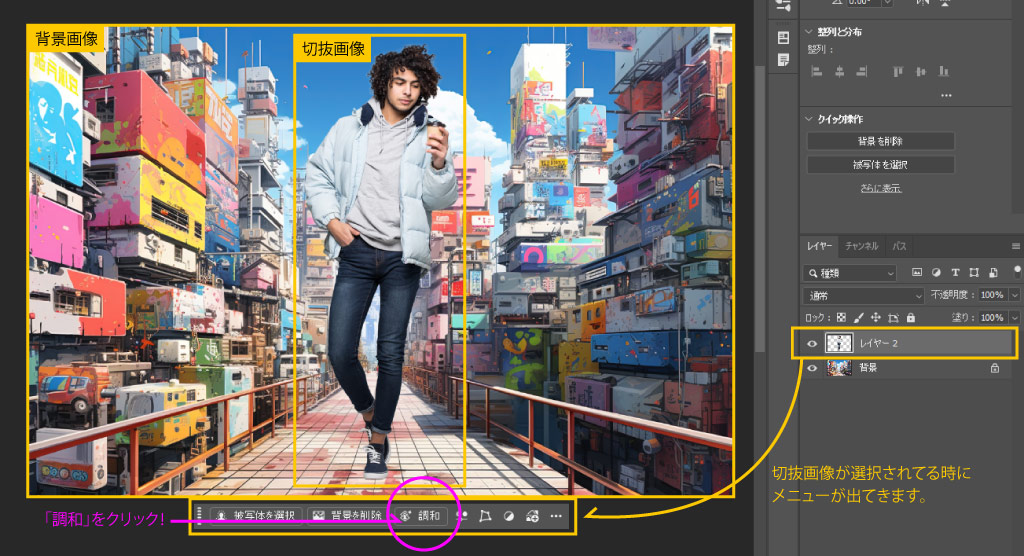Viewport: 1024px width, 556px height.
Task: Click the transform icon in contextual taskbar
Action: pos(485,516)
